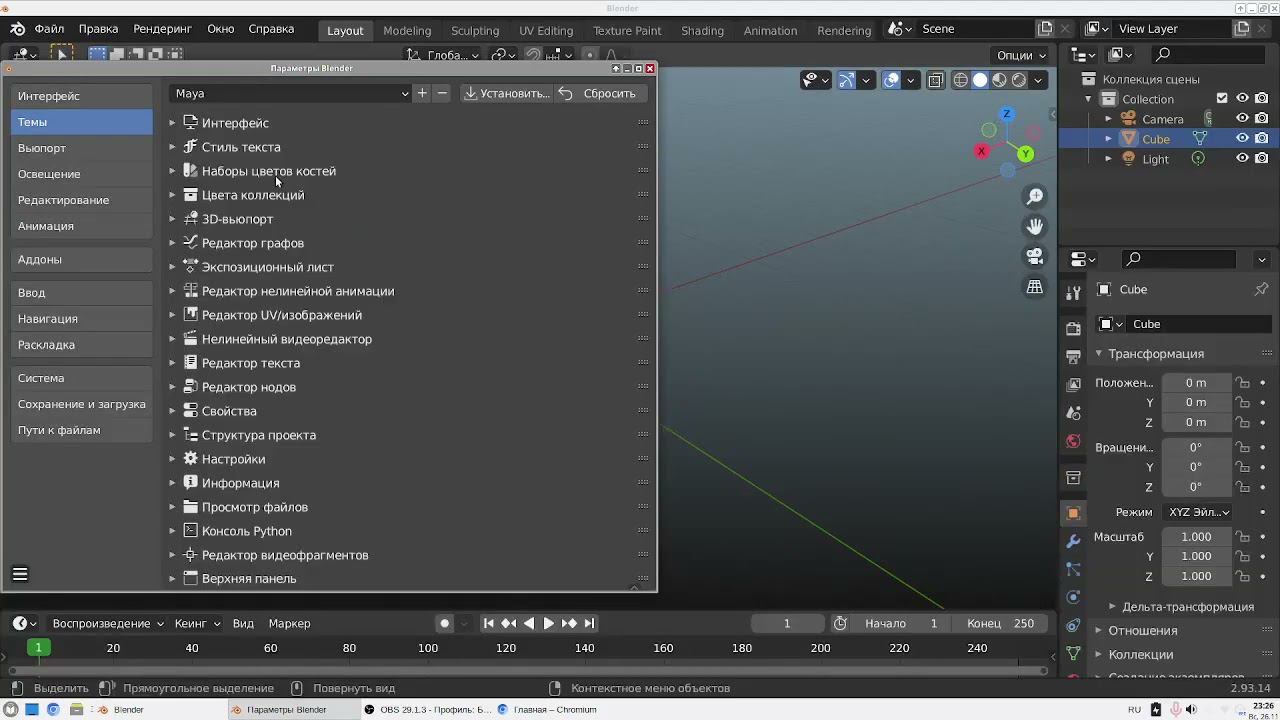The height and width of the screenshot is (720, 1280).
Task: Open the Воспроизведение dropdown in timeline
Action: tap(108, 623)
